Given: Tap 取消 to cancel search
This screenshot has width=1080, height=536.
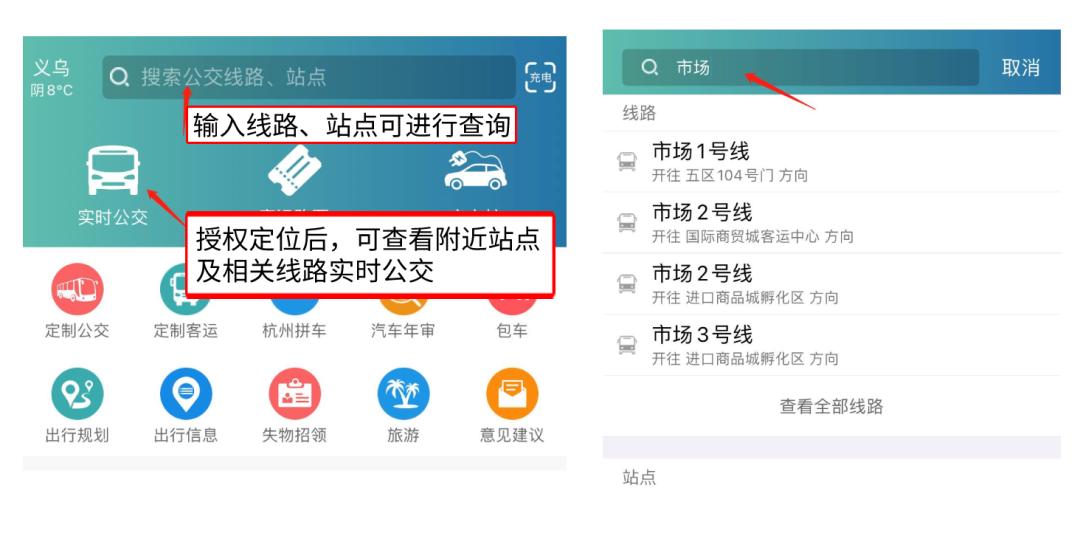Looking at the screenshot, I should pos(1021,68).
